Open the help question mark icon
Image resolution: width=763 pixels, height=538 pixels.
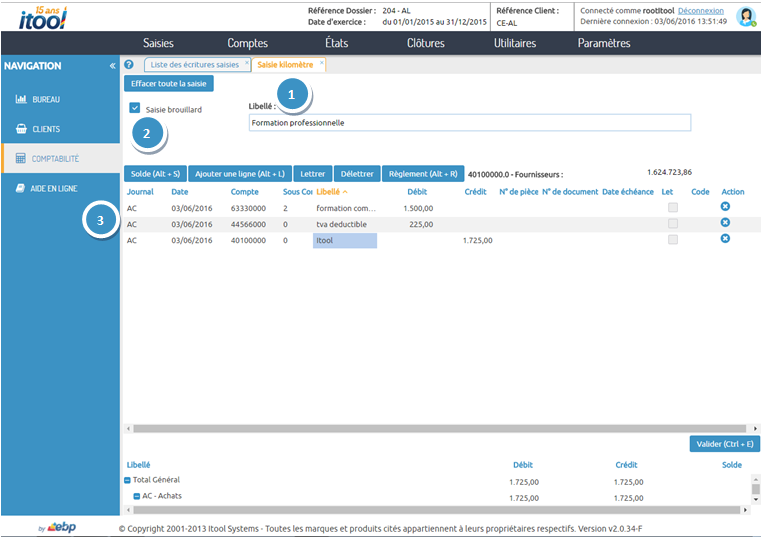129,65
